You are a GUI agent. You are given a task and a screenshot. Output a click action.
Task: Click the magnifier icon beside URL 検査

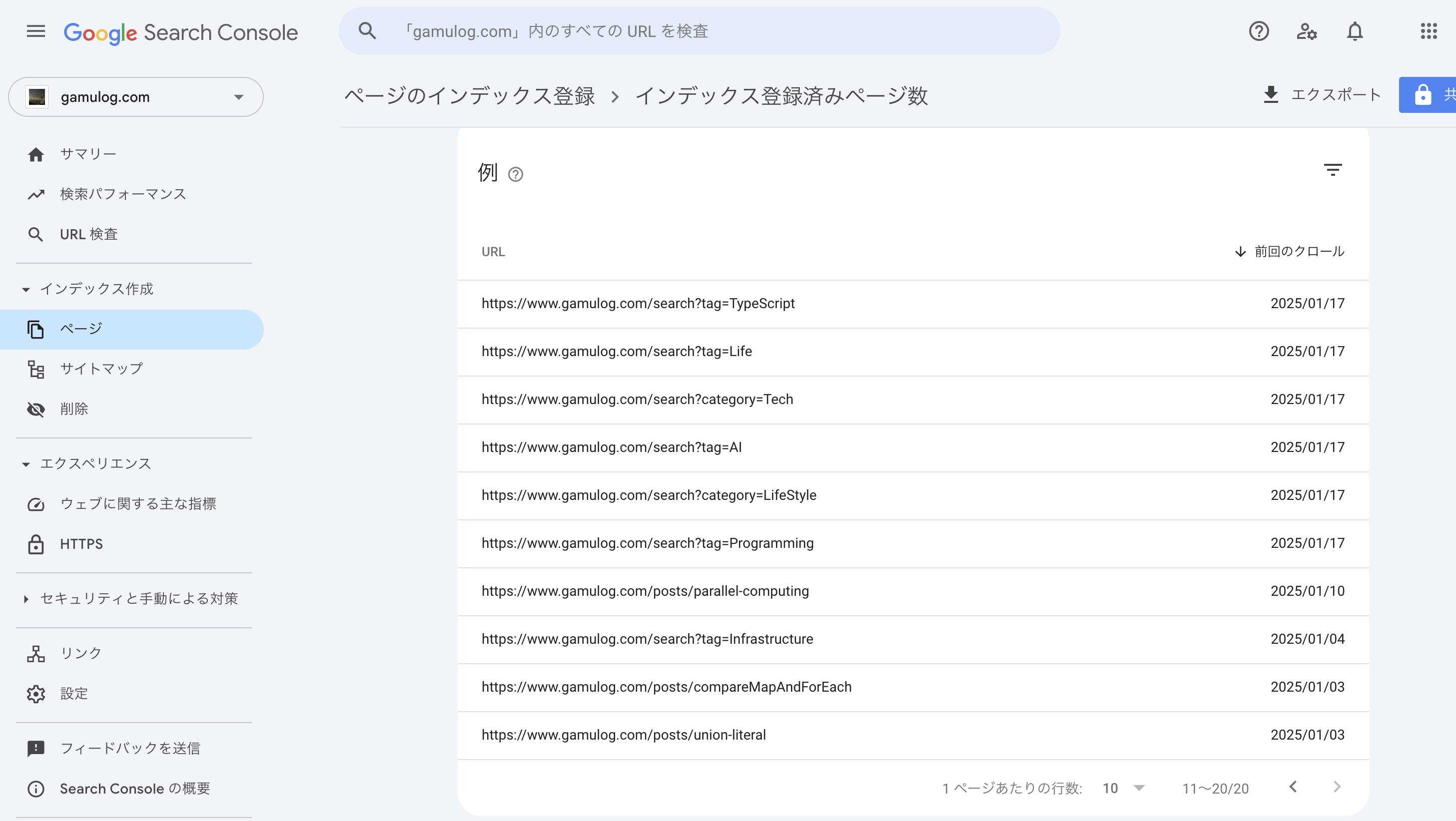(x=35, y=235)
